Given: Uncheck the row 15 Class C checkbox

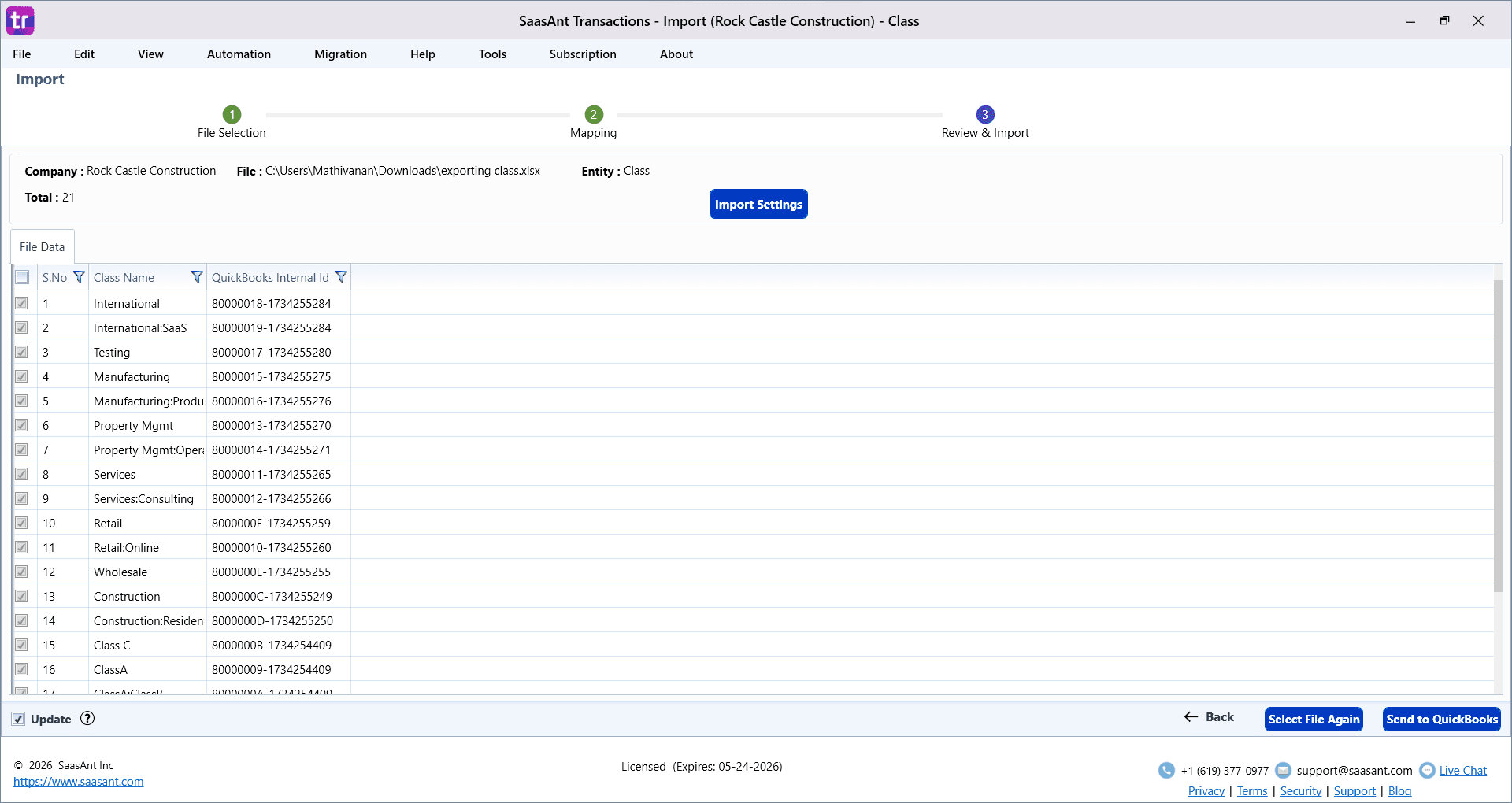Looking at the screenshot, I should coord(21,645).
